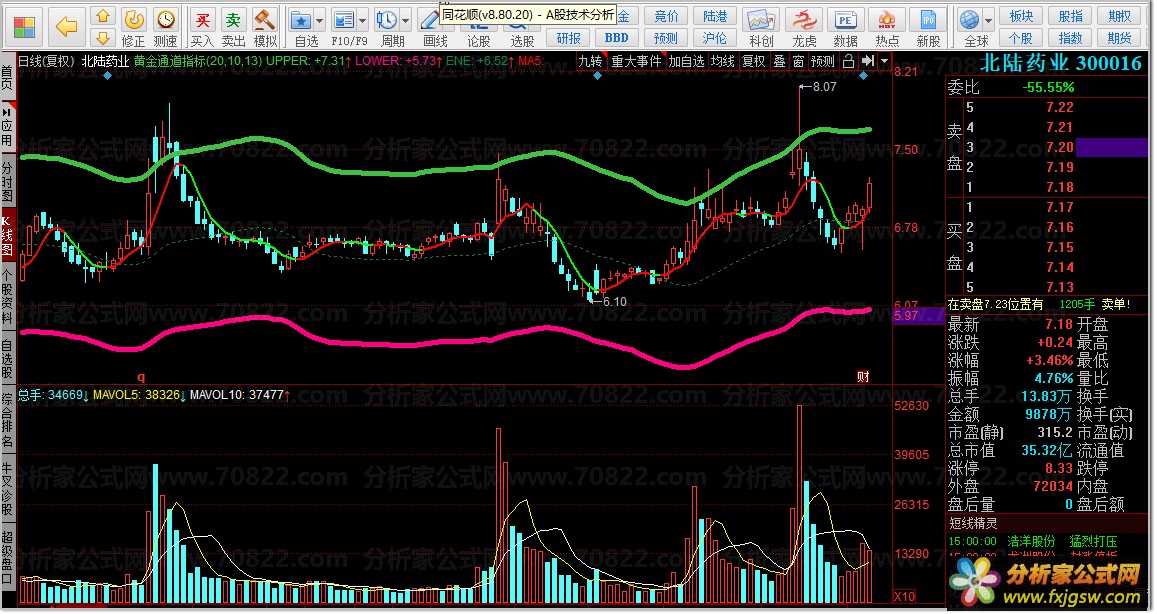The image size is (1157, 614).
Task: Toggle the 均线 moving average lines
Action: [722, 61]
